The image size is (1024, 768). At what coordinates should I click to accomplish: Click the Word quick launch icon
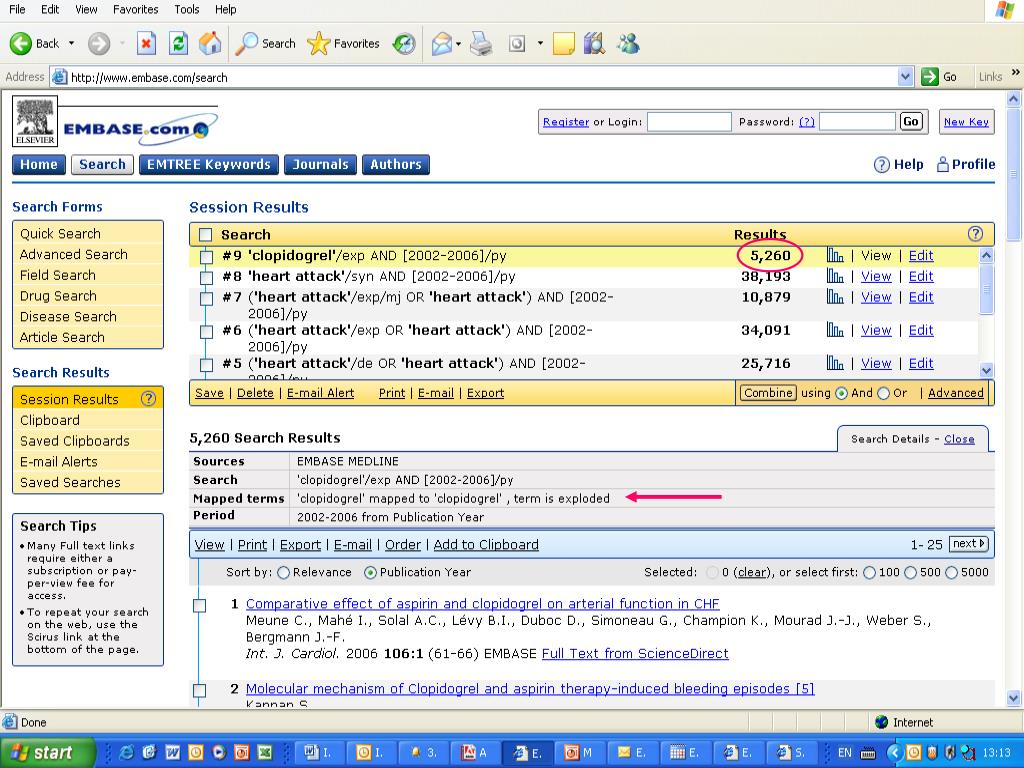tap(172, 753)
